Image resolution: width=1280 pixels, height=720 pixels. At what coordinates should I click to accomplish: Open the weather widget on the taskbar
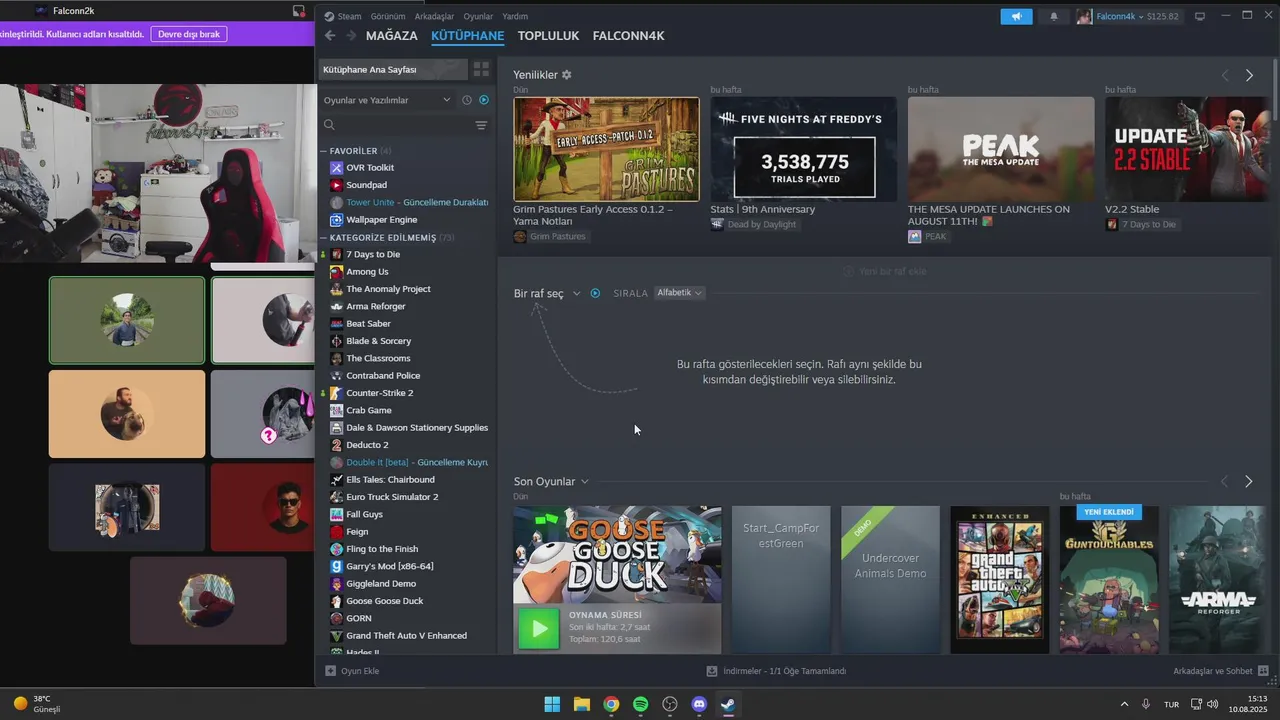click(x=38, y=704)
